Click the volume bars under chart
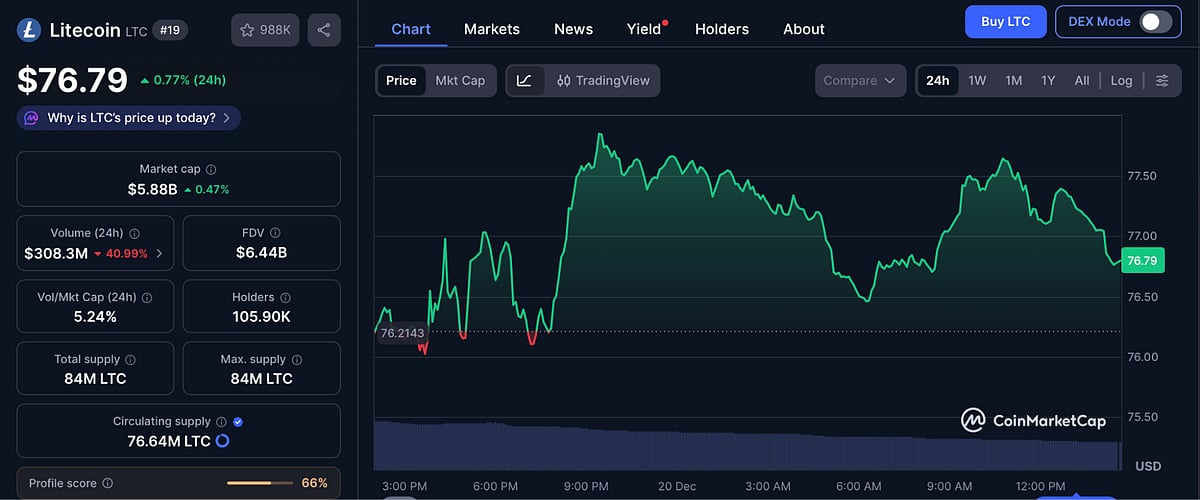 coord(748,446)
